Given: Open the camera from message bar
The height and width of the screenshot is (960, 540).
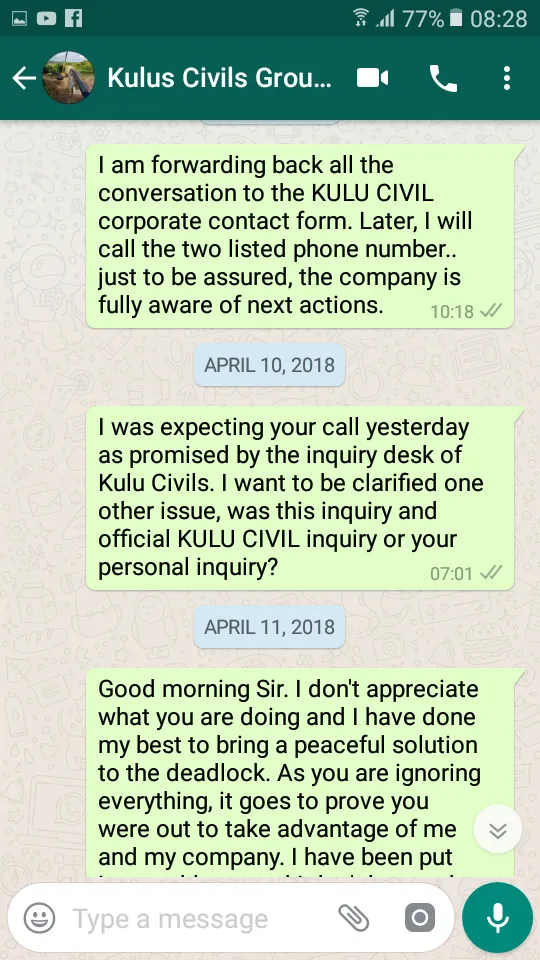Looking at the screenshot, I should (x=420, y=918).
